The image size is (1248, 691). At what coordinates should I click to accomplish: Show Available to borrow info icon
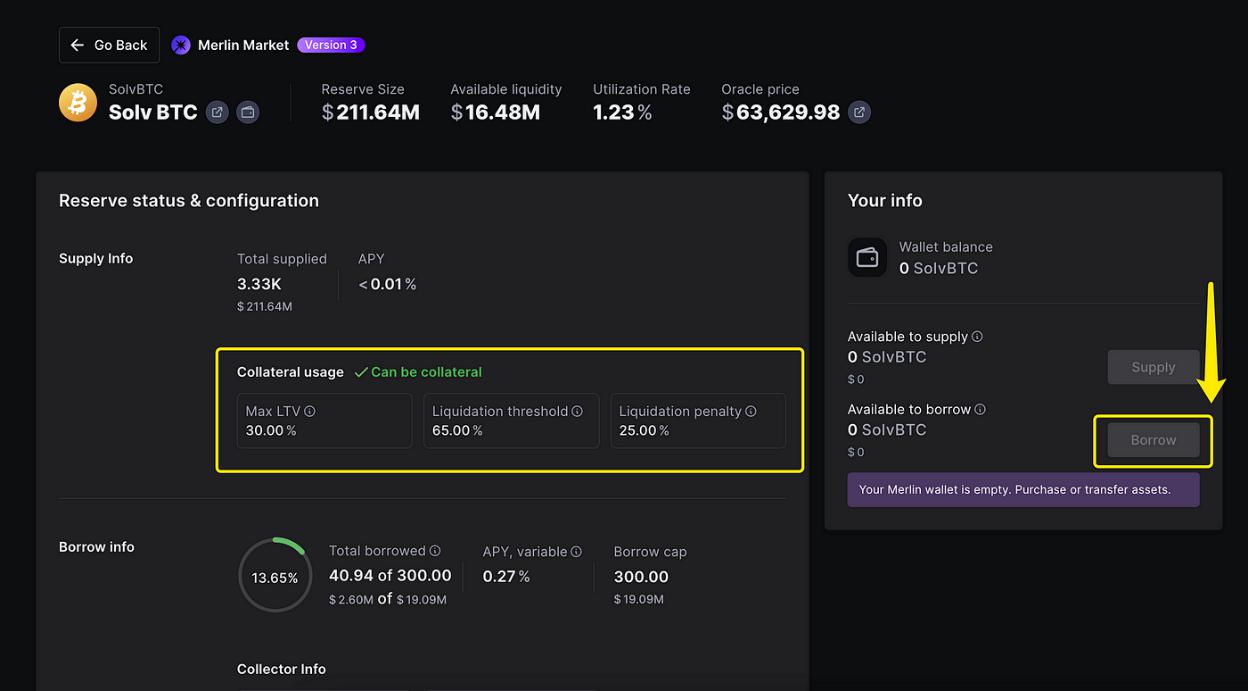click(980, 409)
